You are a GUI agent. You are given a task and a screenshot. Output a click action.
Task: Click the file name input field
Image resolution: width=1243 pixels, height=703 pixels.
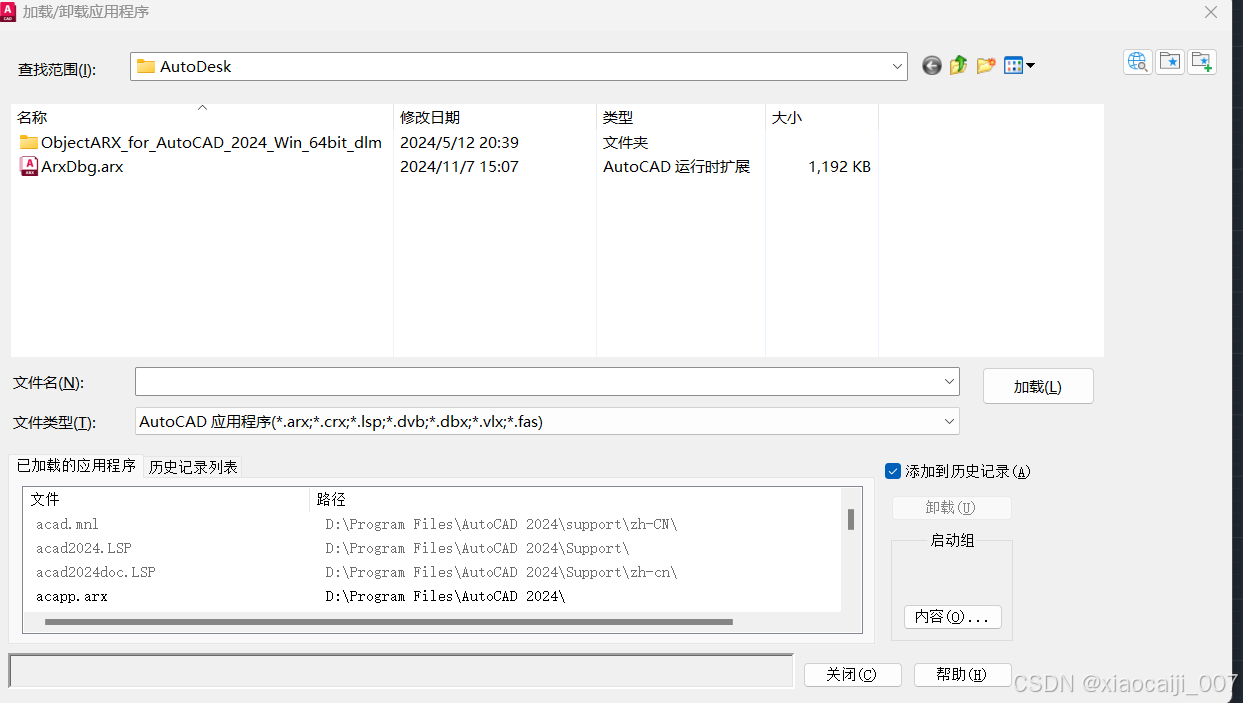coord(537,382)
